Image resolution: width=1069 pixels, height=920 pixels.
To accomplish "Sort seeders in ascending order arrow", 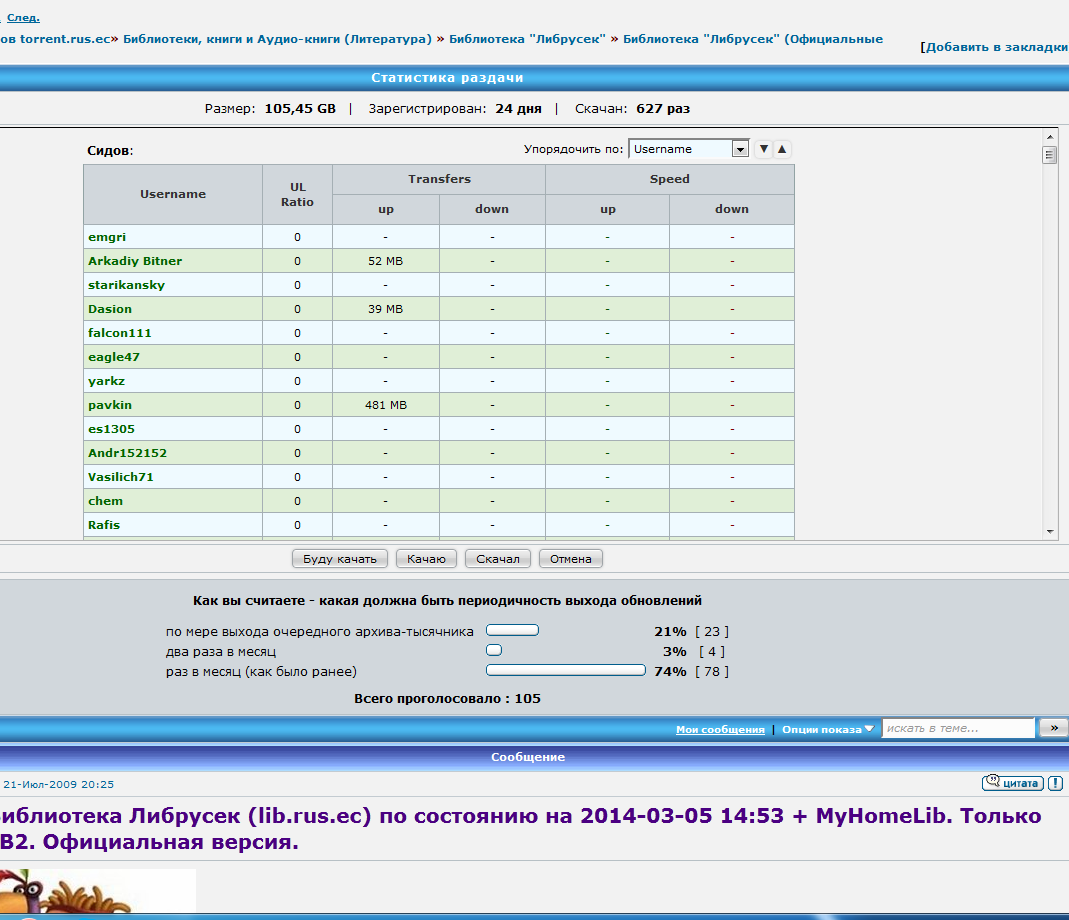I will click(x=782, y=149).
